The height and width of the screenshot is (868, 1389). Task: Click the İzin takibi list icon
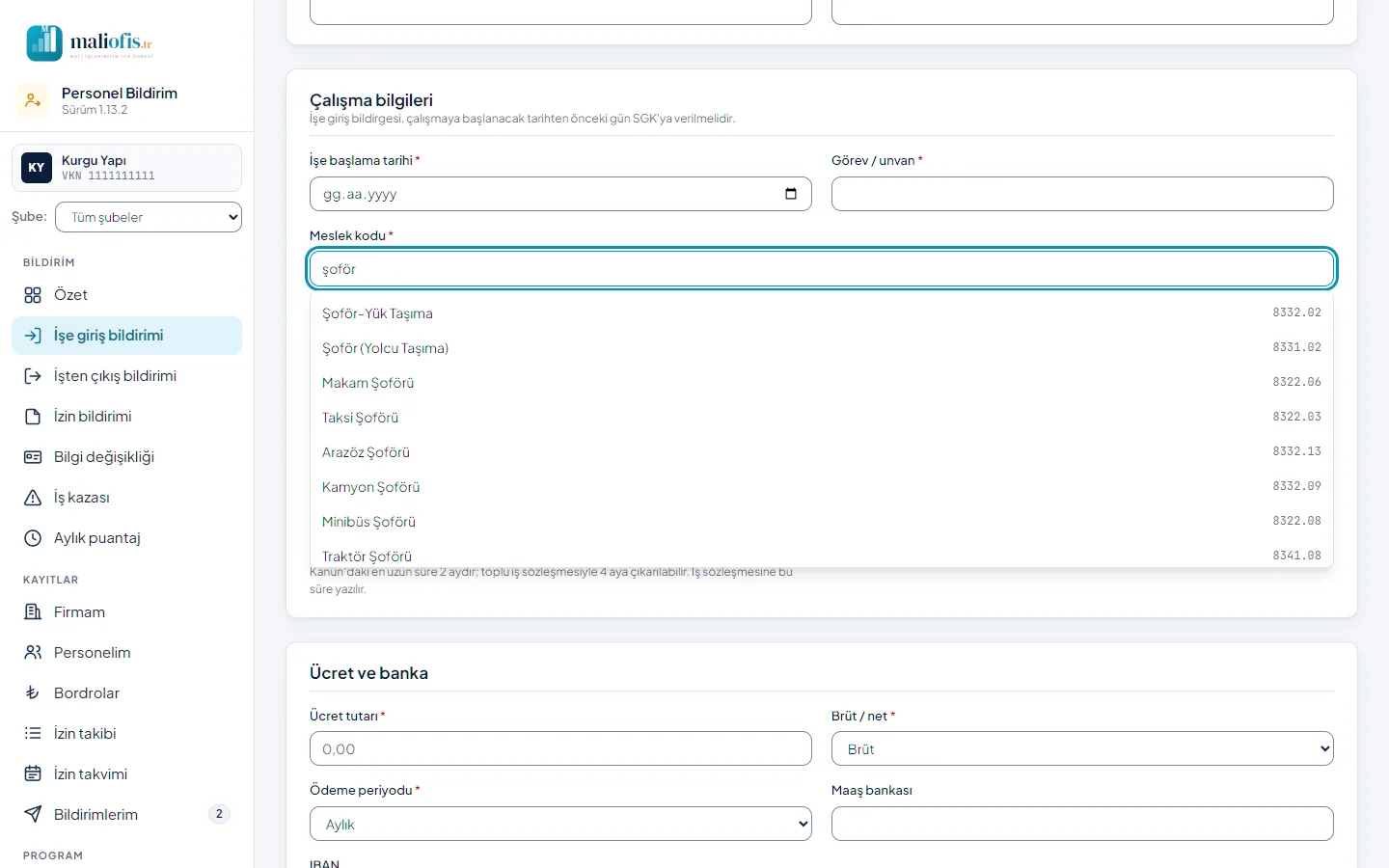tap(33, 734)
